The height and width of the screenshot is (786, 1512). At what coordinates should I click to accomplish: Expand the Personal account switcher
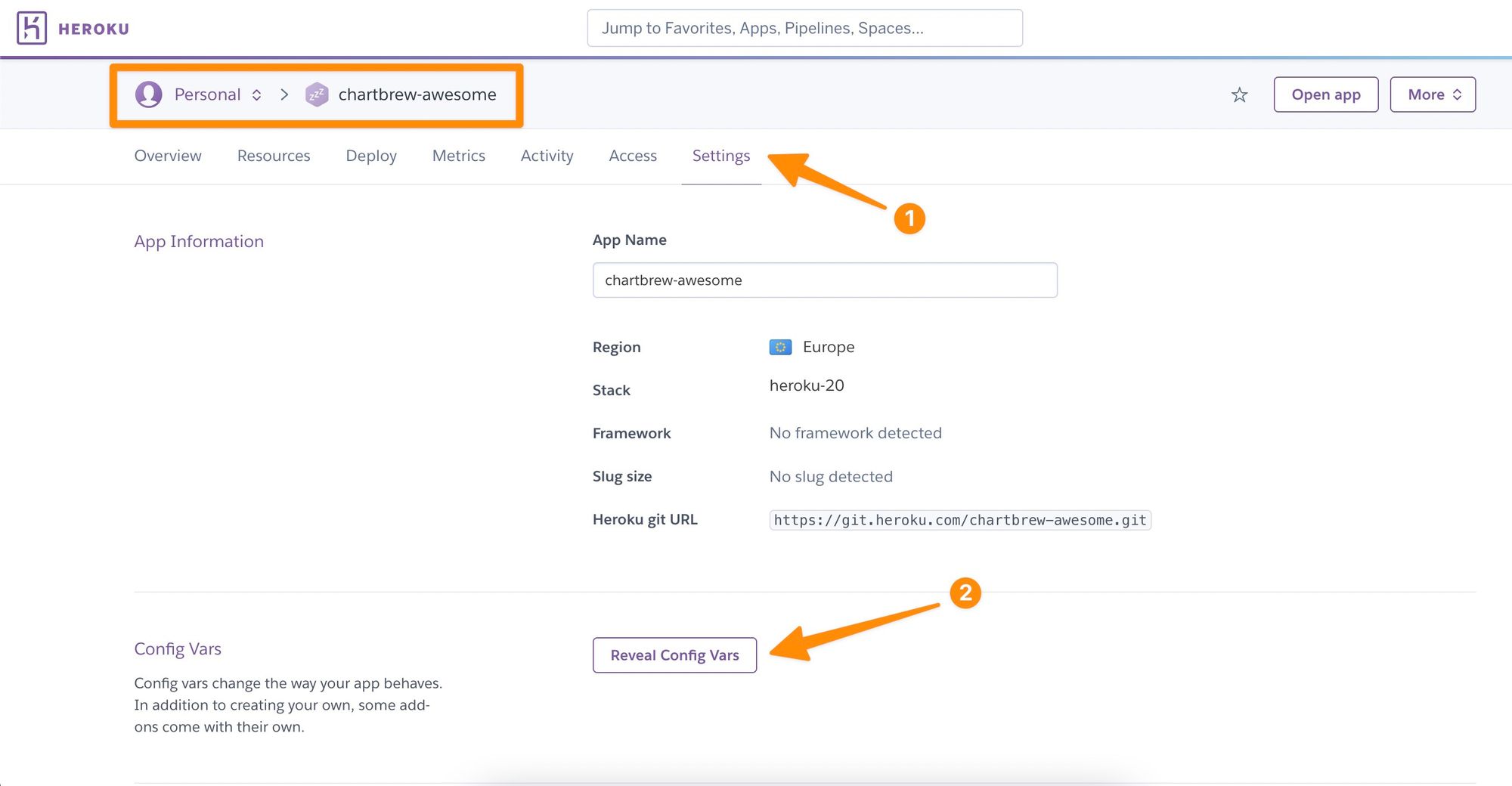coord(256,94)
